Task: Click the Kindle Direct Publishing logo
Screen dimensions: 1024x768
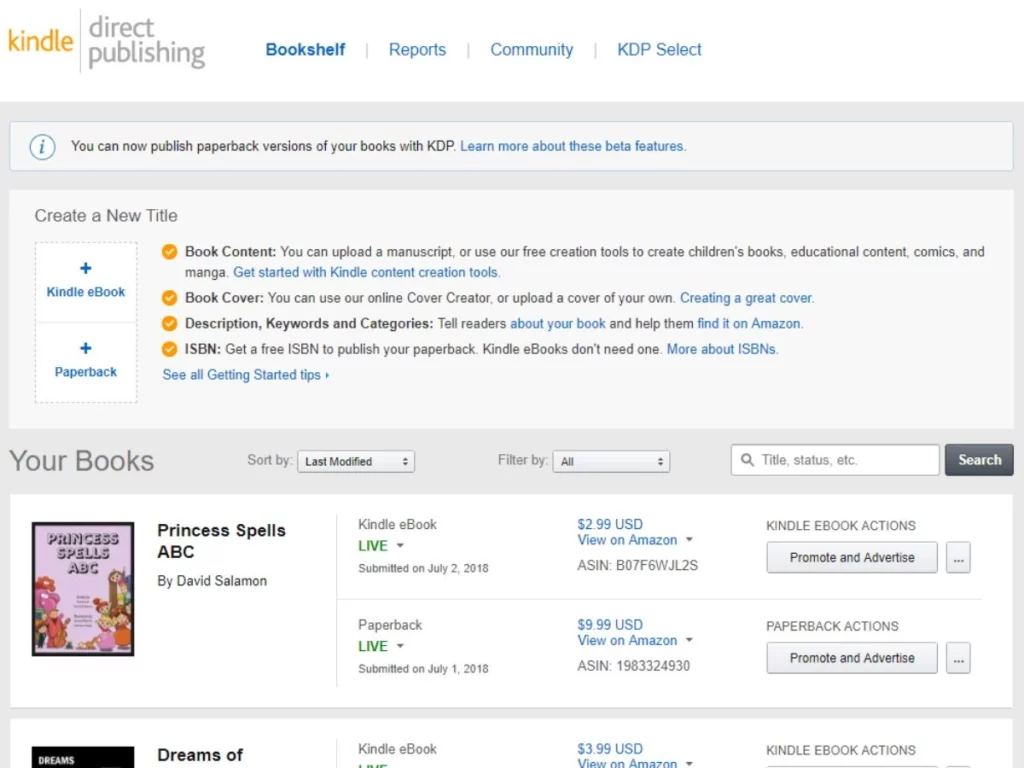Action: (106, 41)
